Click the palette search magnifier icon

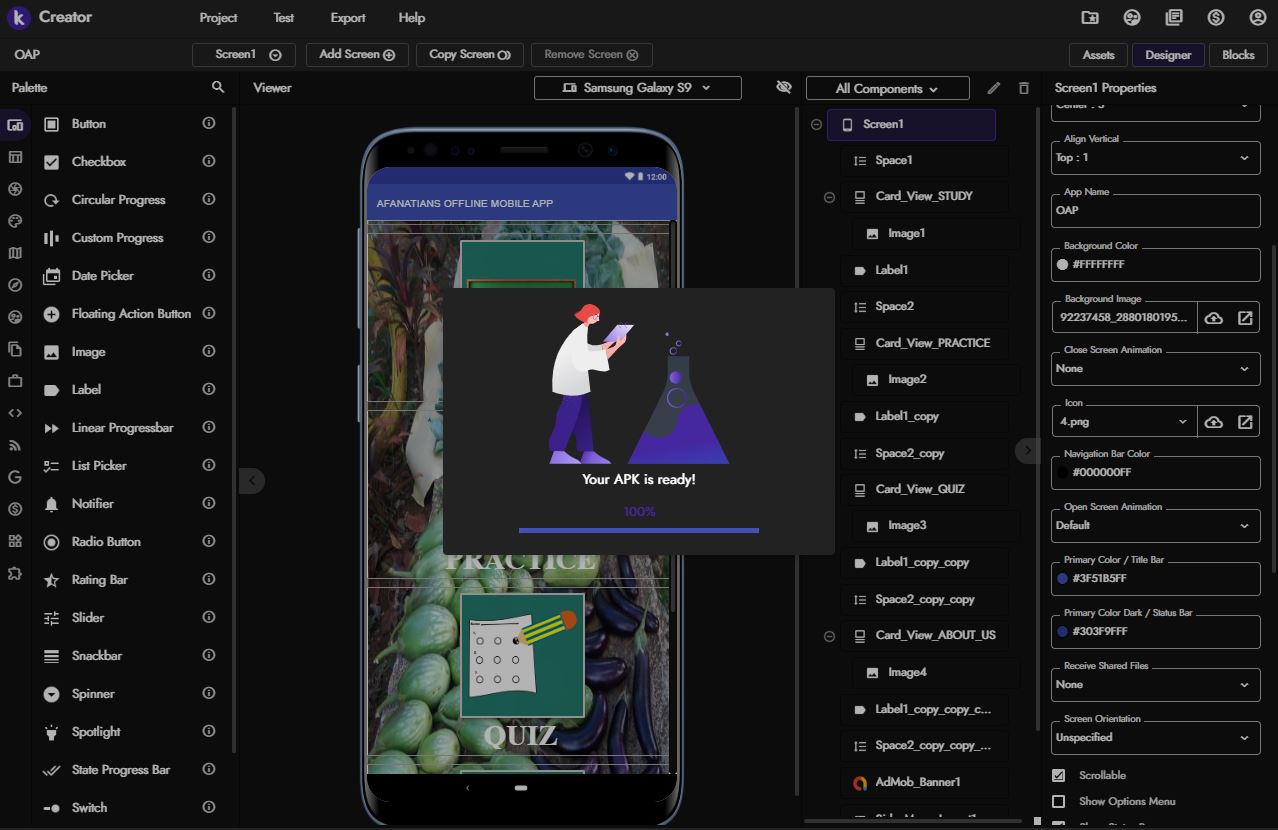[218, 88]
